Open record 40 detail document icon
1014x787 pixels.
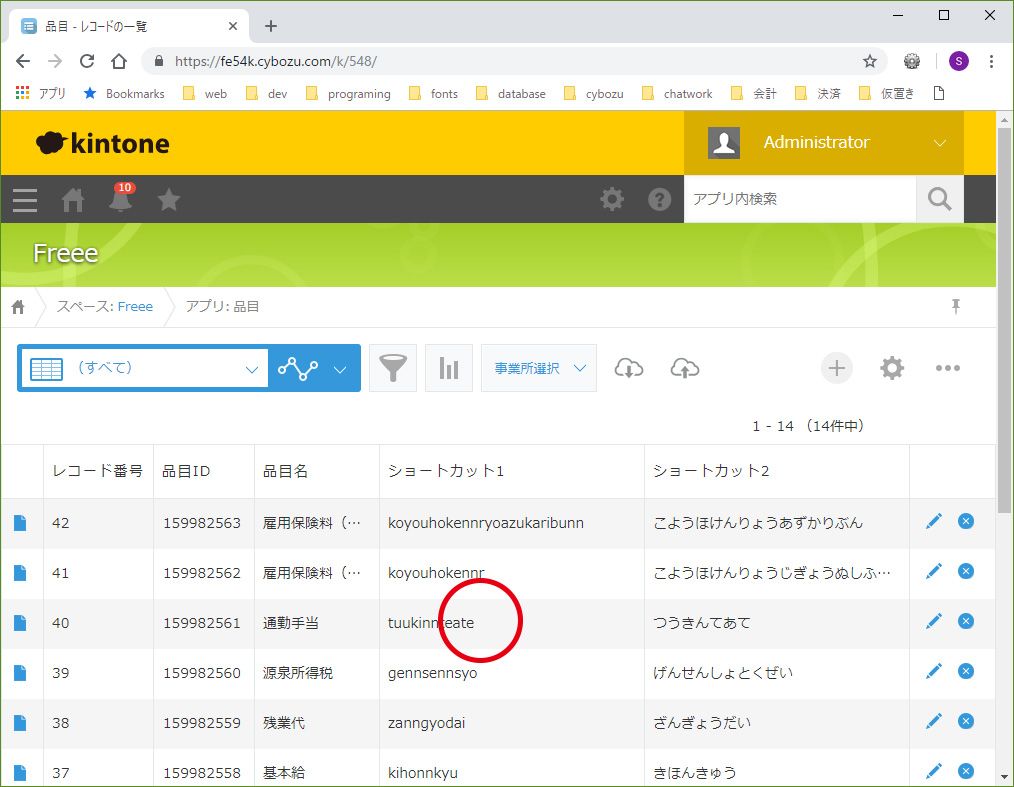click(20, 623)
